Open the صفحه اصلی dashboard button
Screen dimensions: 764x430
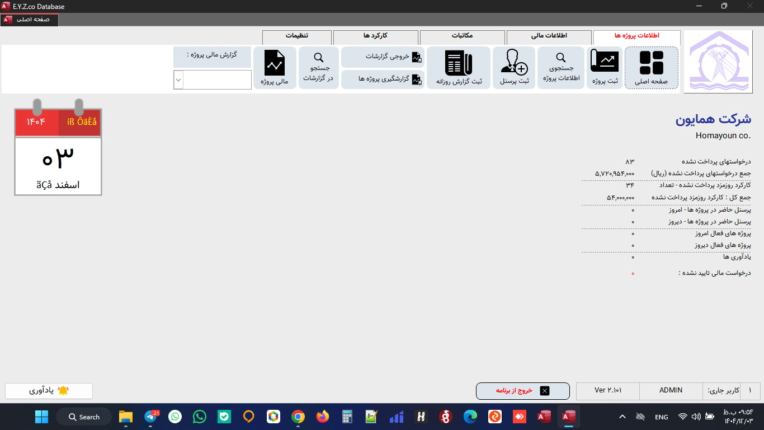tap(651, 68)
